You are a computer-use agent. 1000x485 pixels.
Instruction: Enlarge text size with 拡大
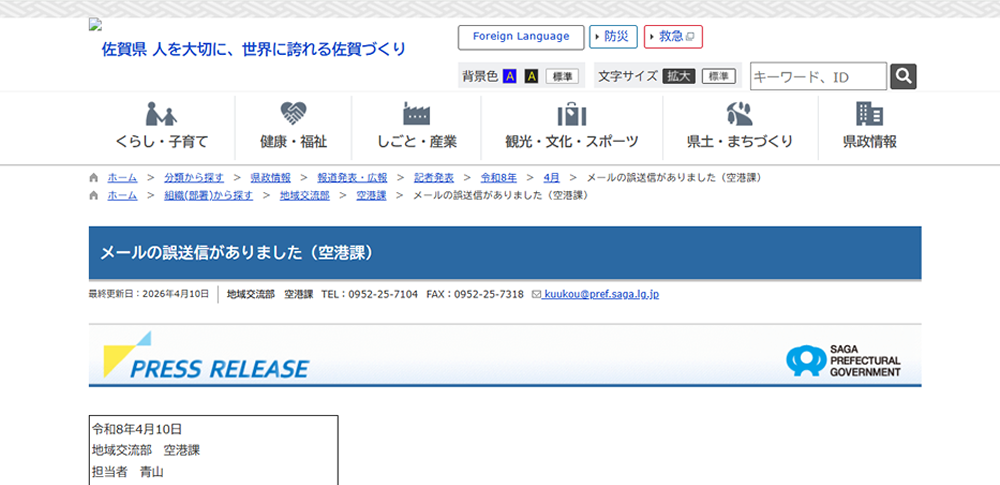coord(678,77)
